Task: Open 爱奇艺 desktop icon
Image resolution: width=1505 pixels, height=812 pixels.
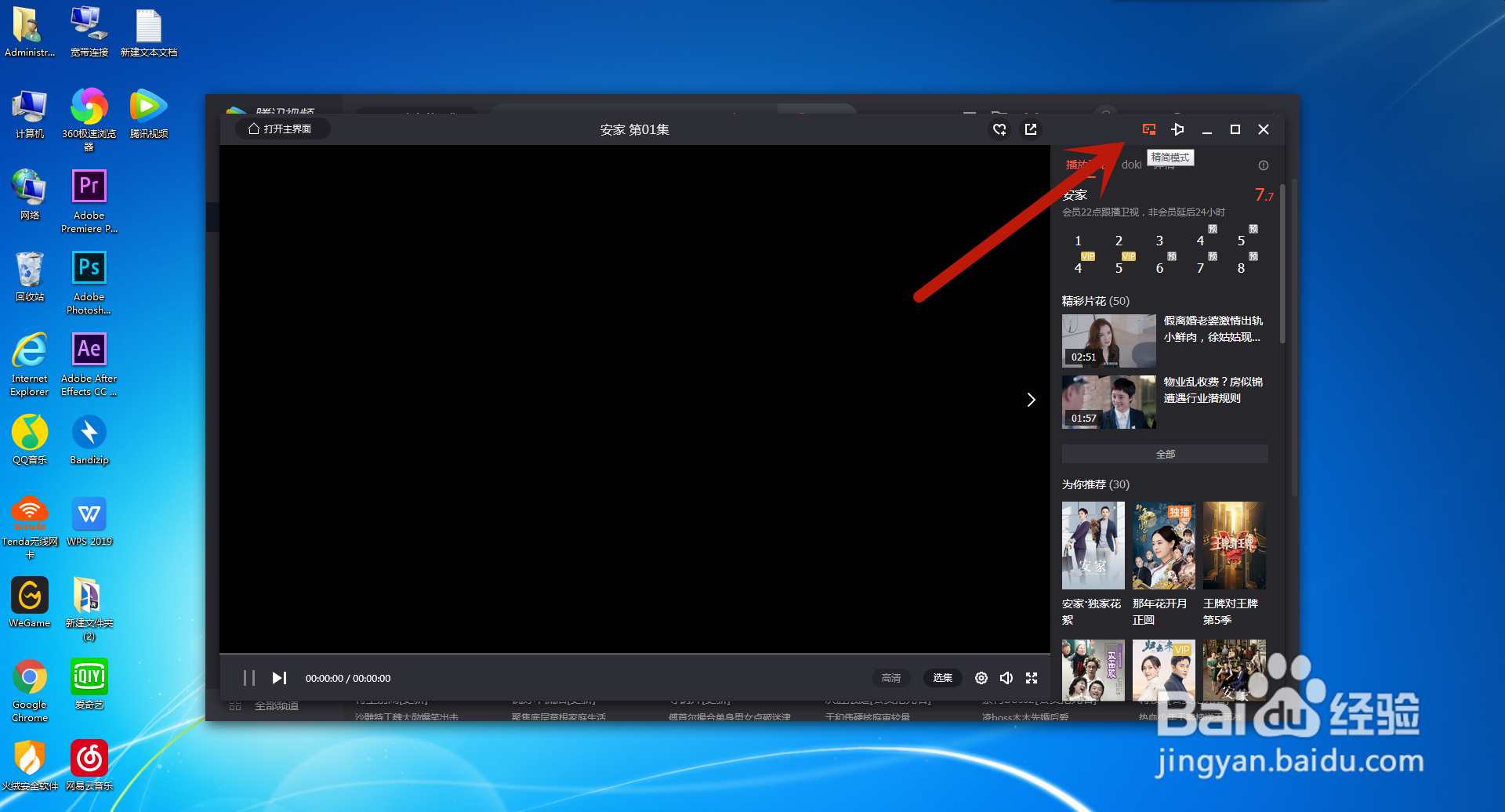Action: point(89,684)
